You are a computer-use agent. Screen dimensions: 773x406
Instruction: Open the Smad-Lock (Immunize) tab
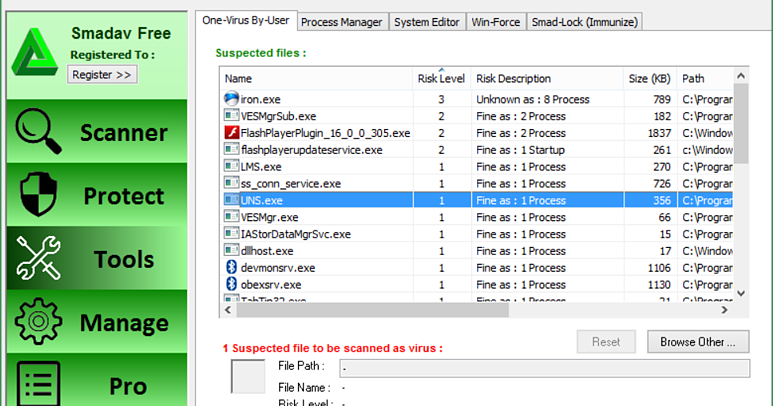(x=585, y=22)
